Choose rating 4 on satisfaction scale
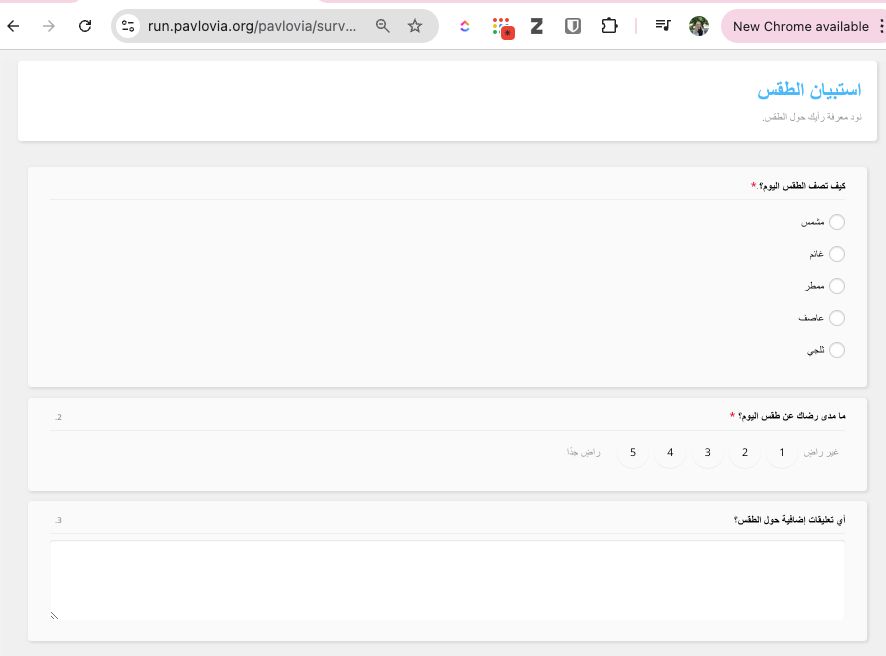Viewport: 886px width, 656px height. tap(670, 452)
